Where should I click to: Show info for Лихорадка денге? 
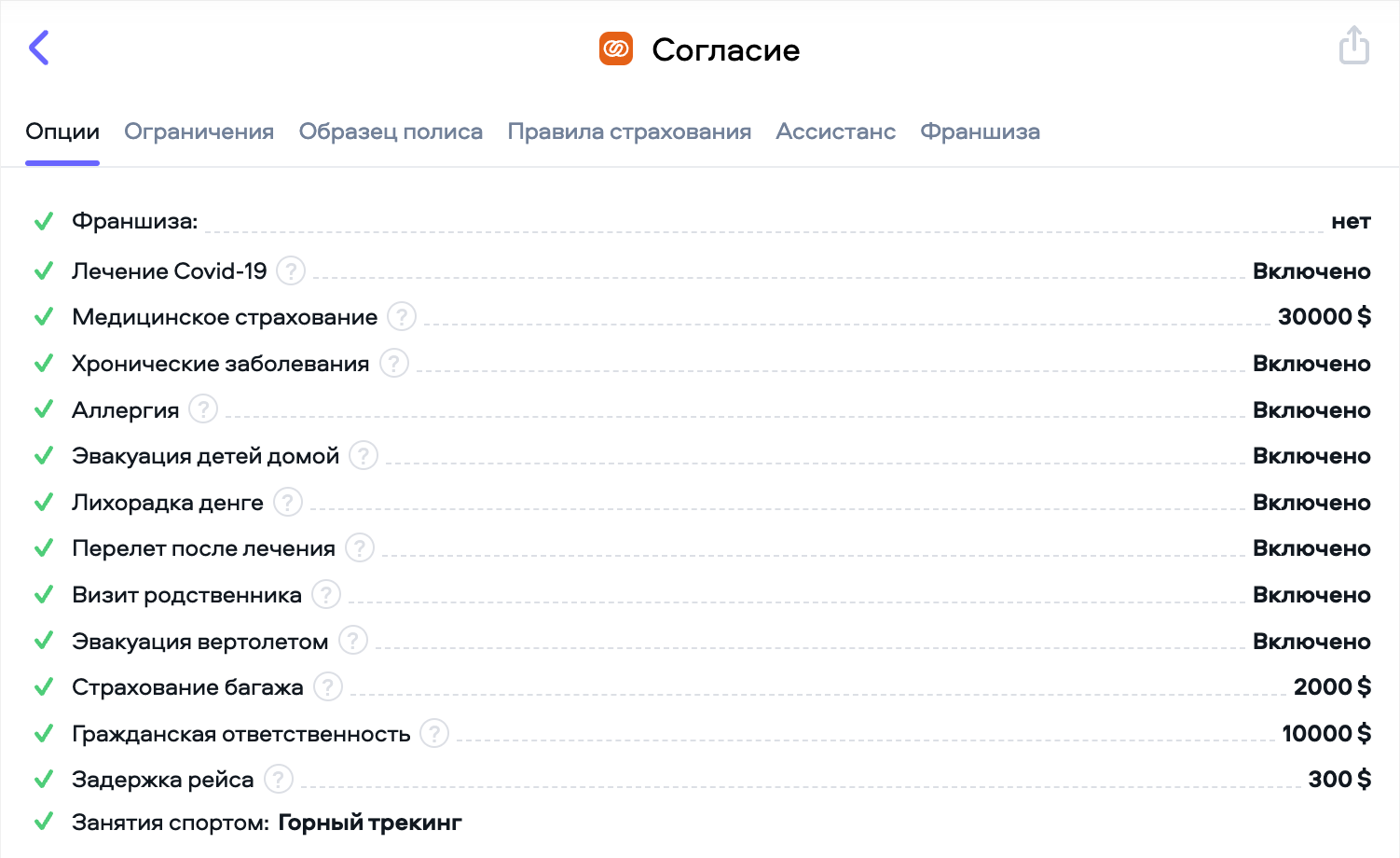click(288, 502)
